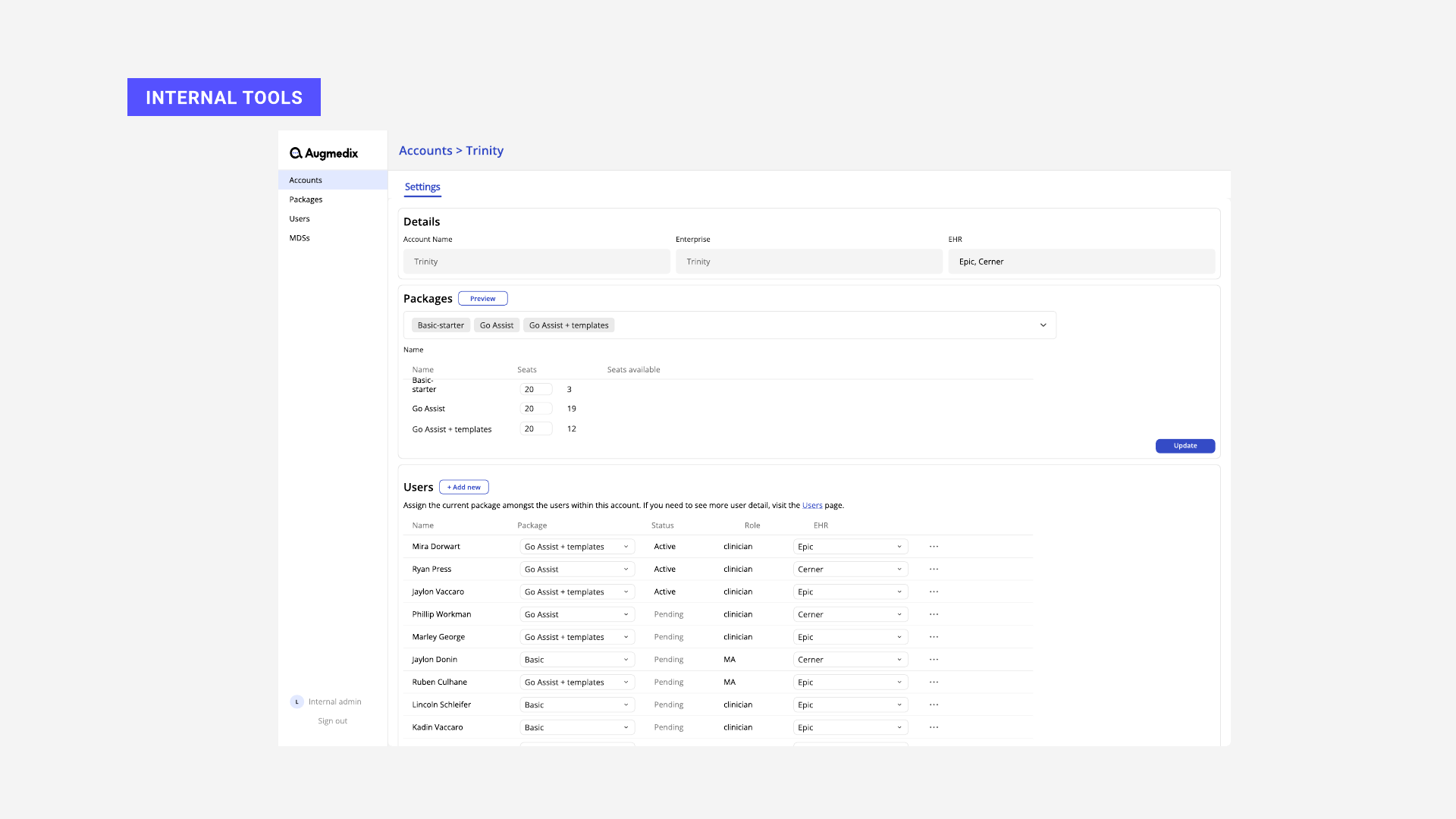Open package dropdown for Jaylon Donin

[x=577, y=660]
